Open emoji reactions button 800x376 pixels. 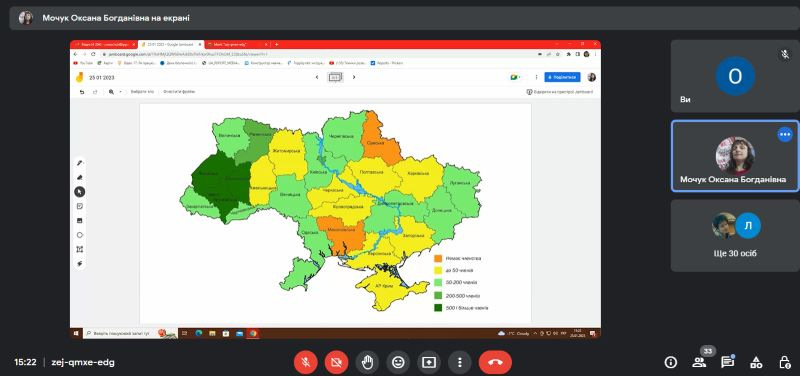click(398, 362)
